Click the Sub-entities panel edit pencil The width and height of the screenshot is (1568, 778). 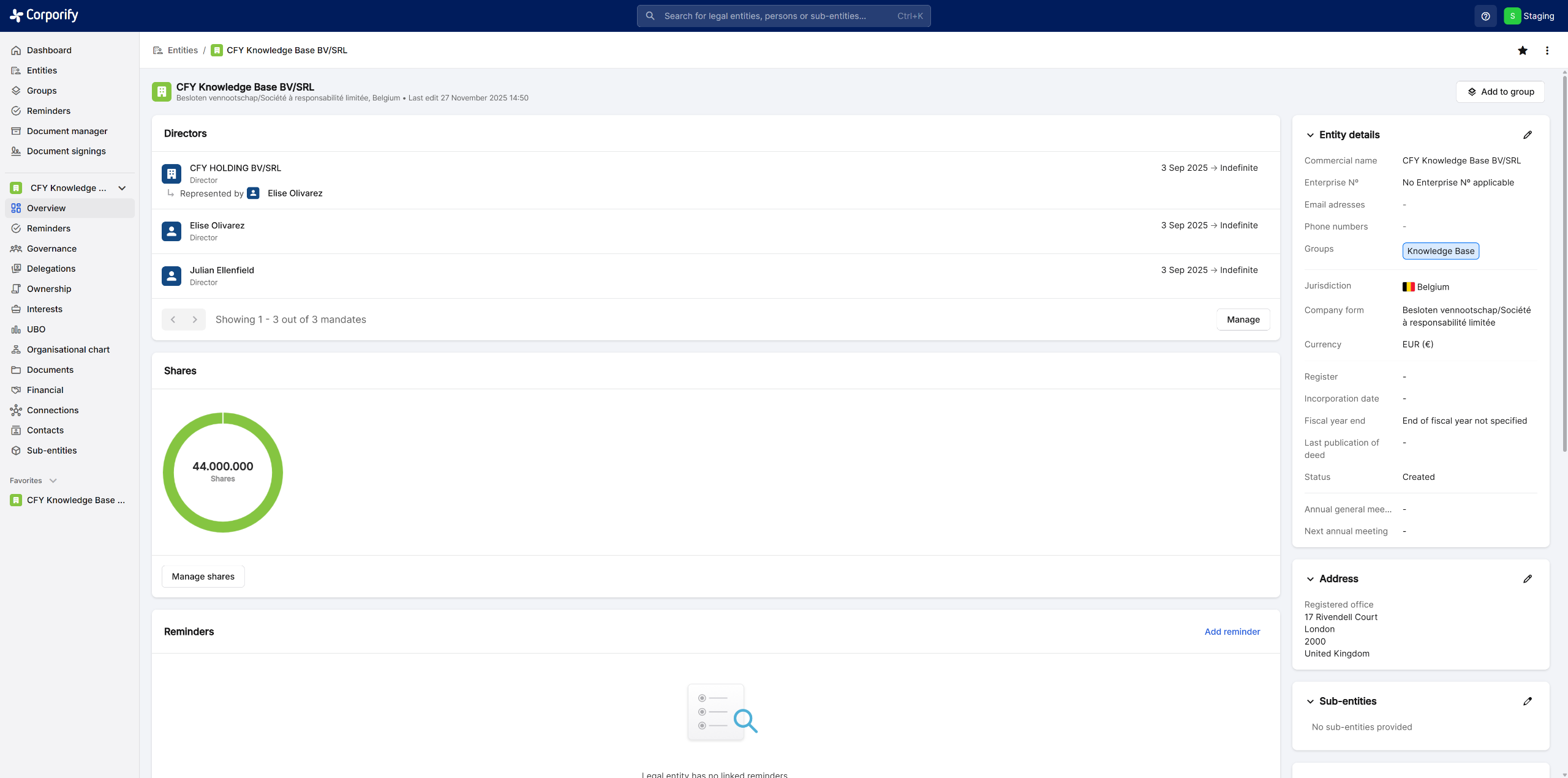(x=1527, y=701)
